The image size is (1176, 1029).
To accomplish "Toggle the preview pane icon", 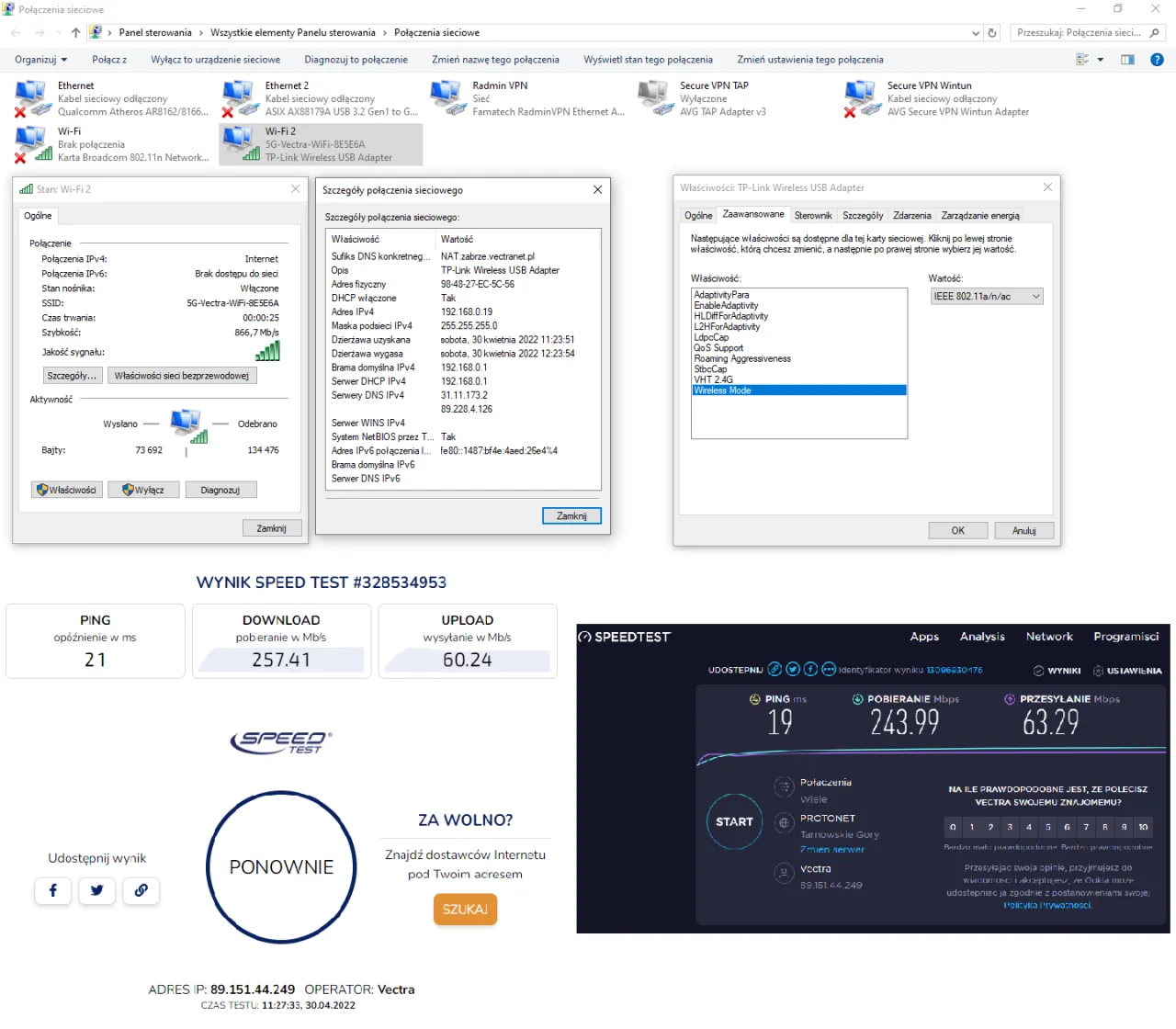I will [x=1127, y=60].
